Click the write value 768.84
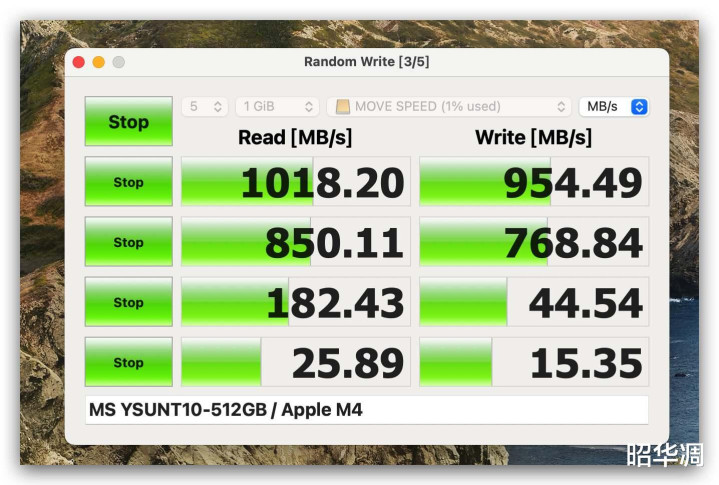The width and height of the screenshot is (719, 485). tap(534, 242)
